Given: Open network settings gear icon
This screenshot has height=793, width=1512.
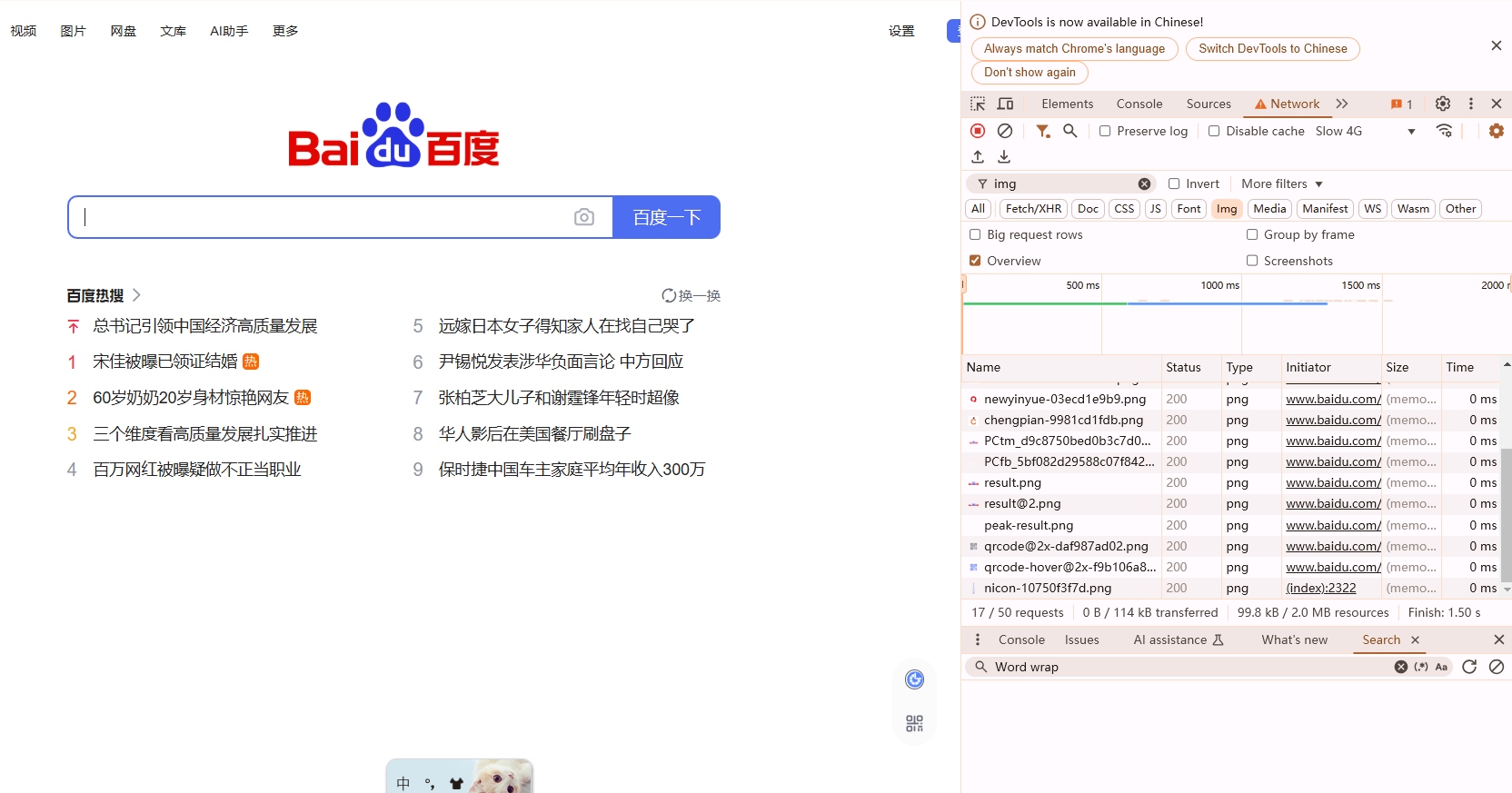Looking at the screenshot, I should click(x=1497, y=131).
